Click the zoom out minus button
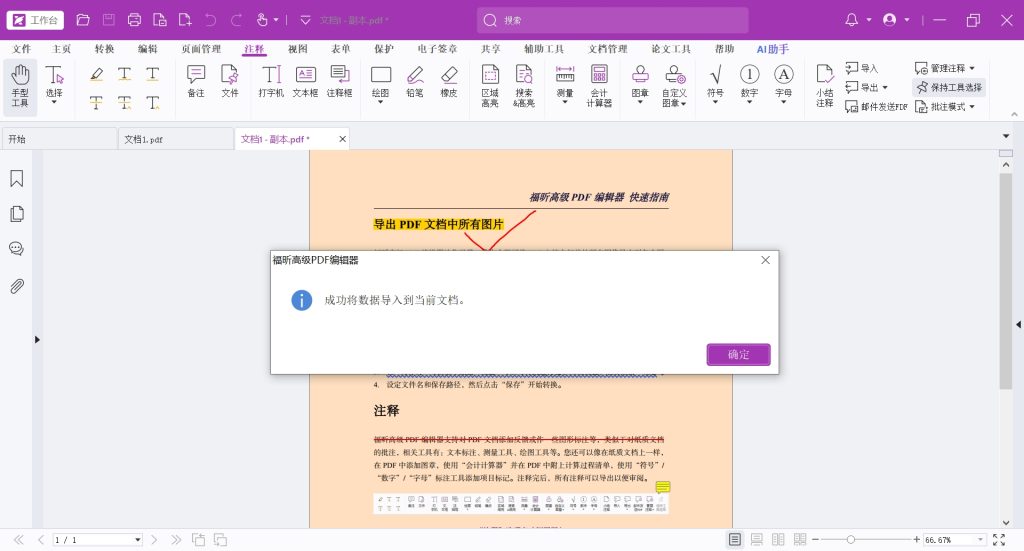This screenshot has width=1024, height=551. click(x=815, y=540)
